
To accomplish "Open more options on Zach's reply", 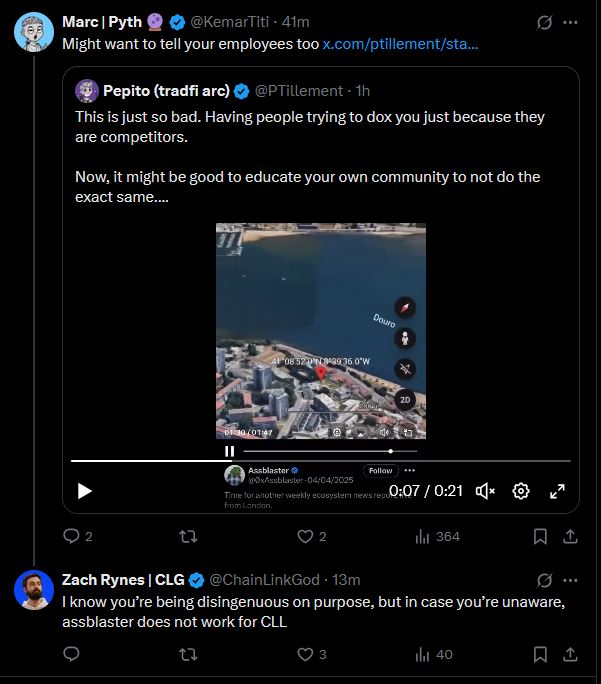I will pyautogui.click(x=571, y=580).
